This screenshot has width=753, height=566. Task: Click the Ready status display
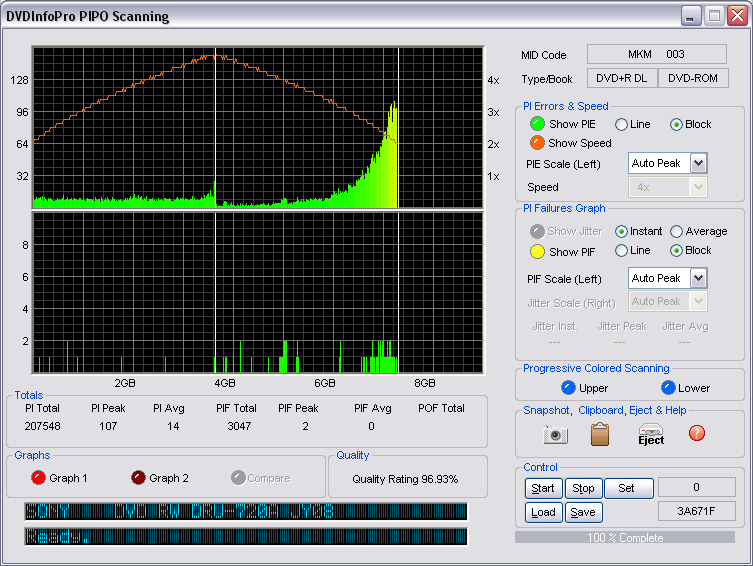pos(246,536)
